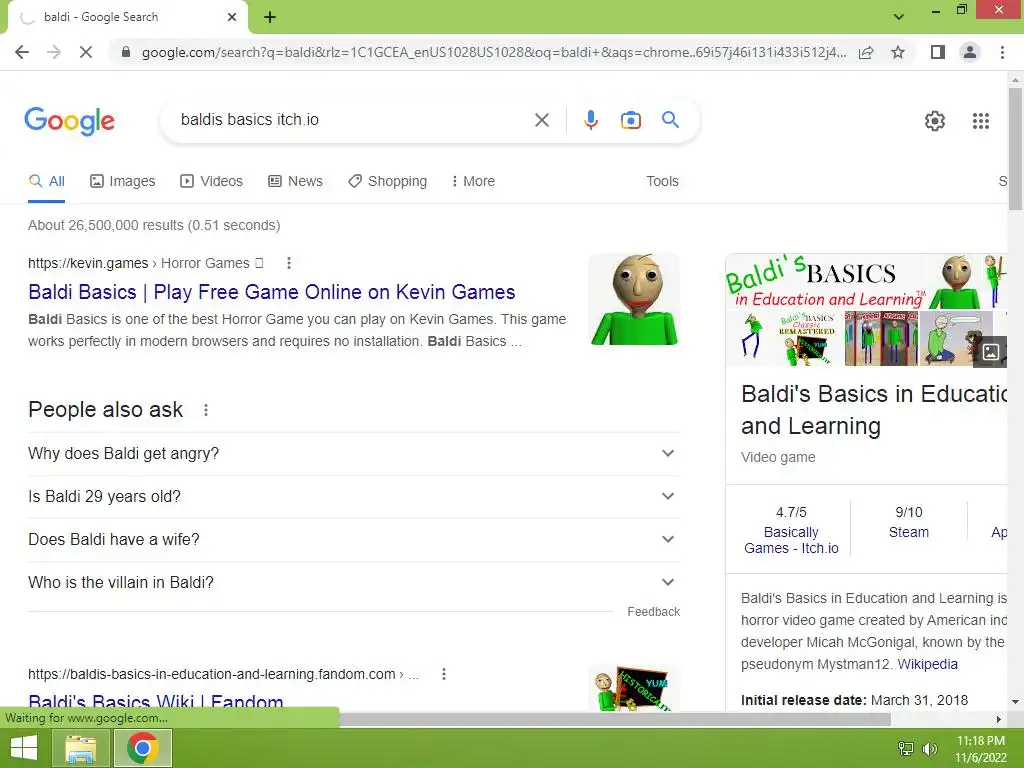View more images in knowledge panel
The image size is (1024, 768).
coord(990,352)
